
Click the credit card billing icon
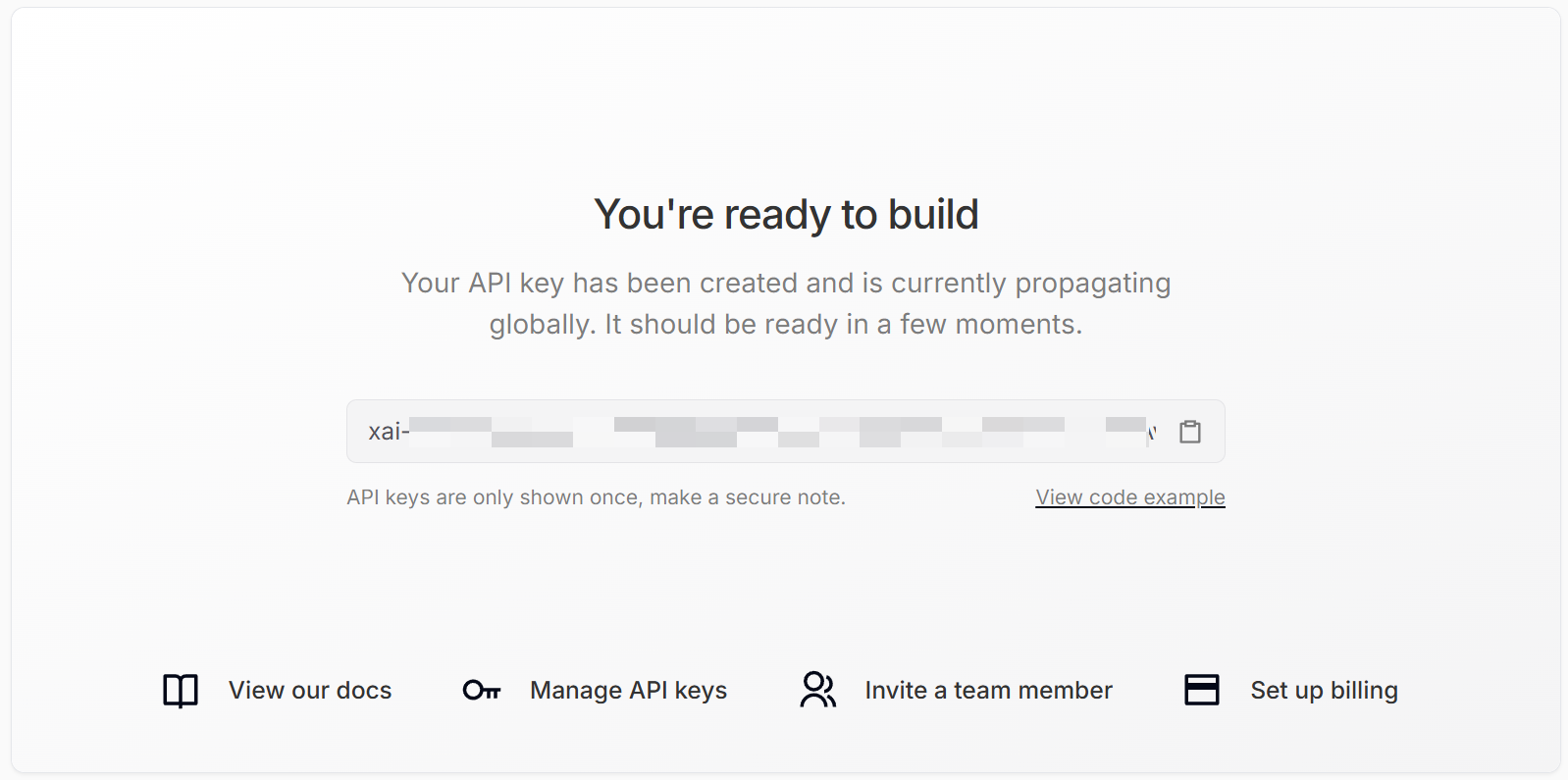click(1202, 690)
